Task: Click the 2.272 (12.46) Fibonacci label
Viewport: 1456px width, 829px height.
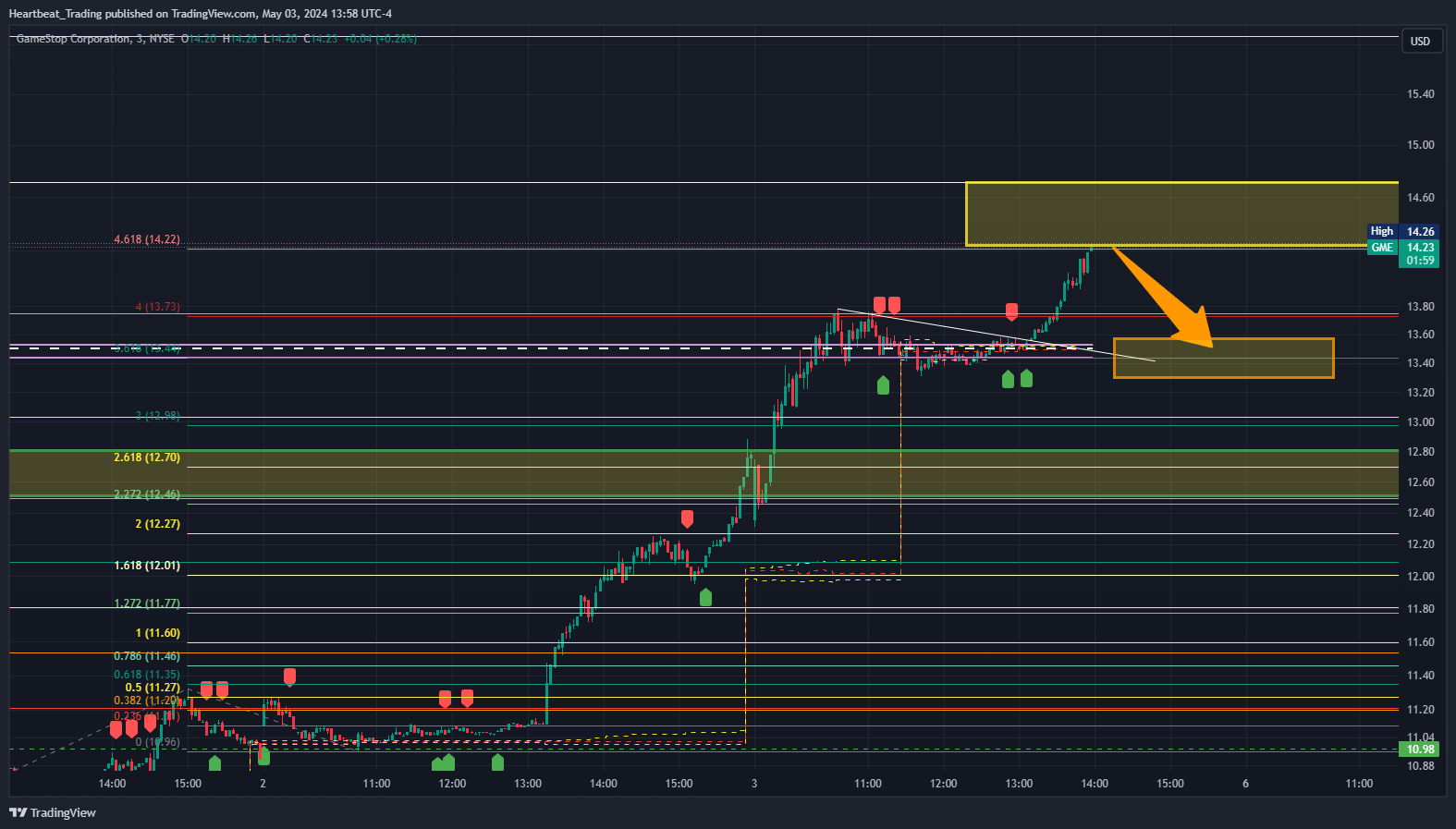Action: pos(147,494)
